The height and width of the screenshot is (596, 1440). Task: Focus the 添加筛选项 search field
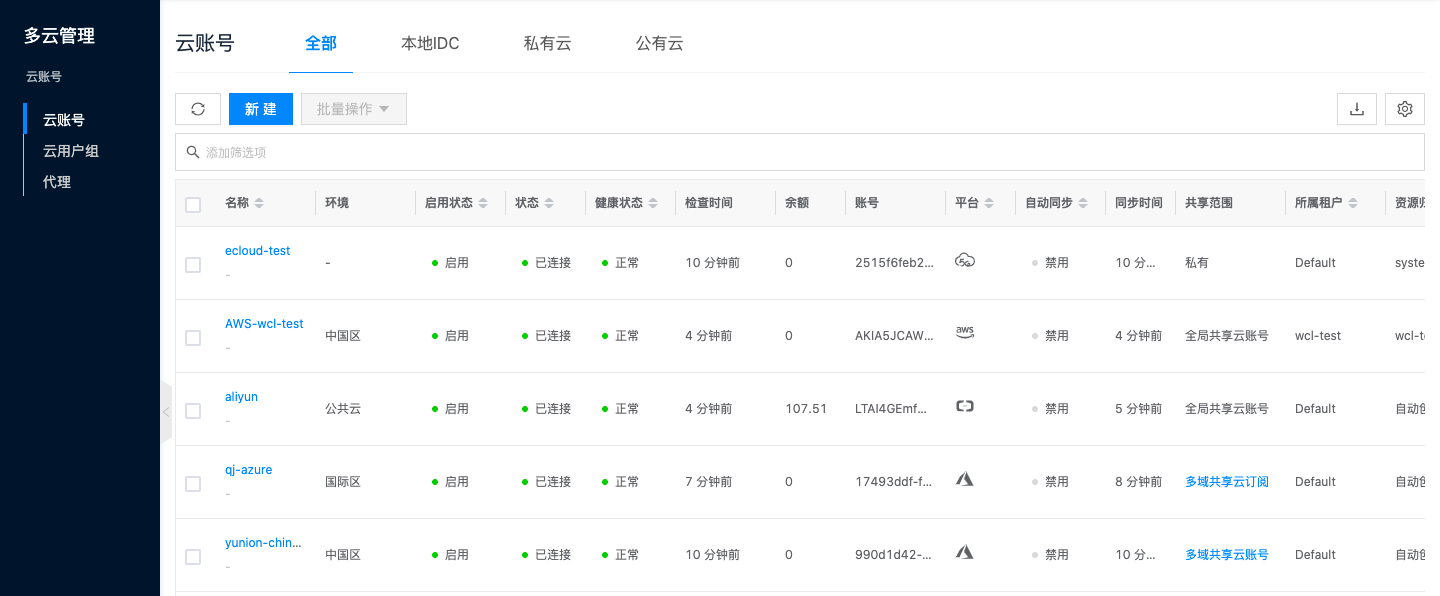pyautogui.click(x=800, y=152)
